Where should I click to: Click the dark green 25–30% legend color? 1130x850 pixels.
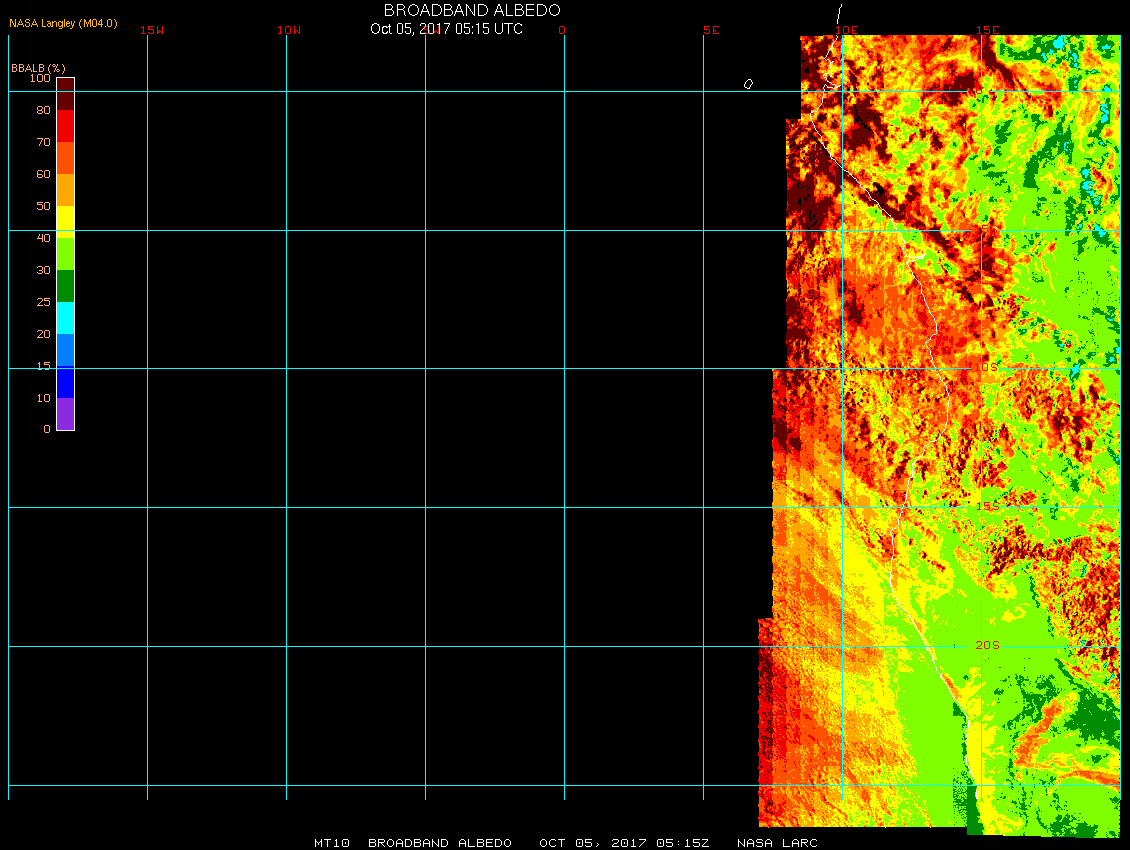(x=66, y=286)
